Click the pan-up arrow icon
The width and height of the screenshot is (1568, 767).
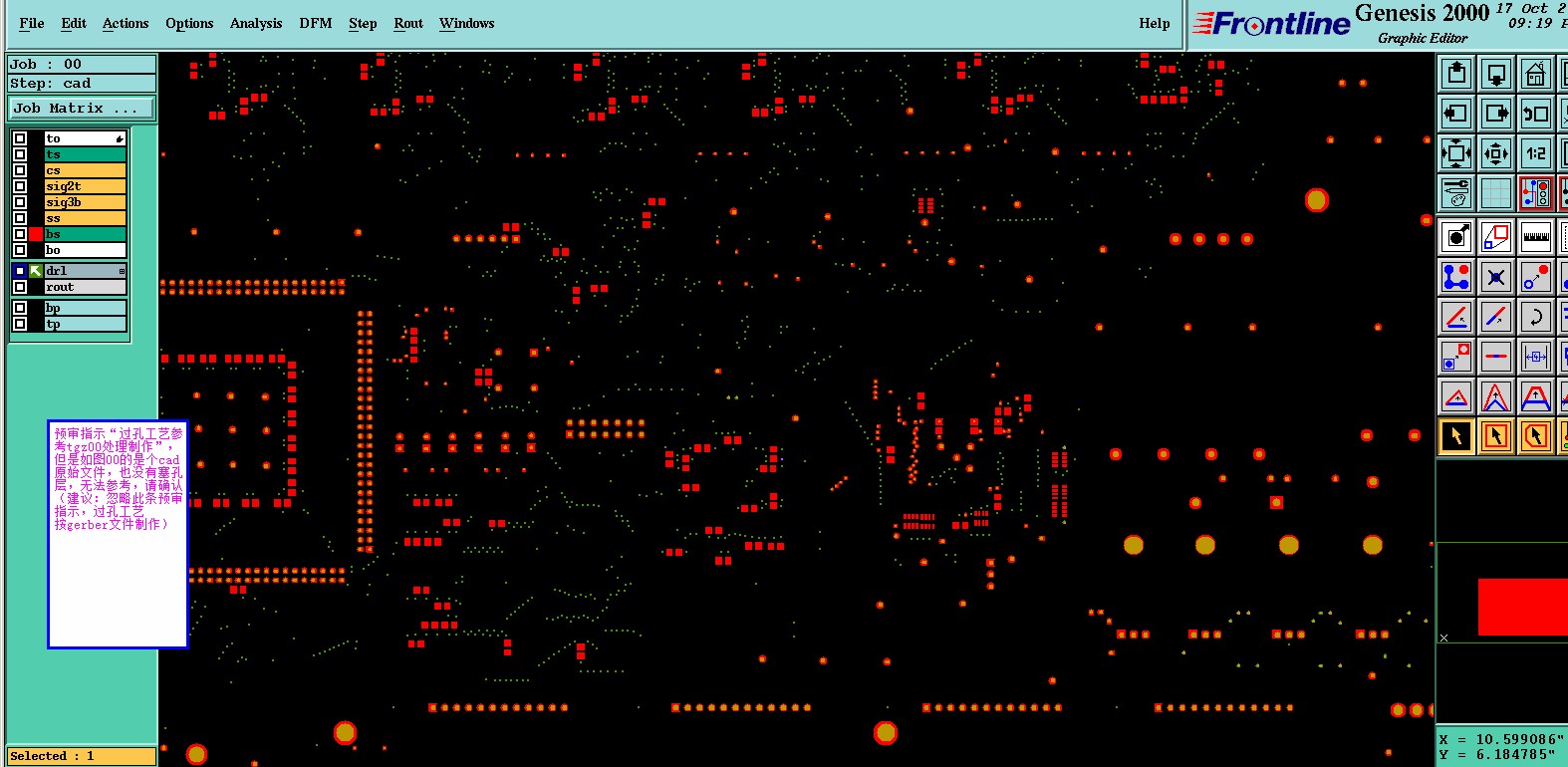(x=1456, y=74)
